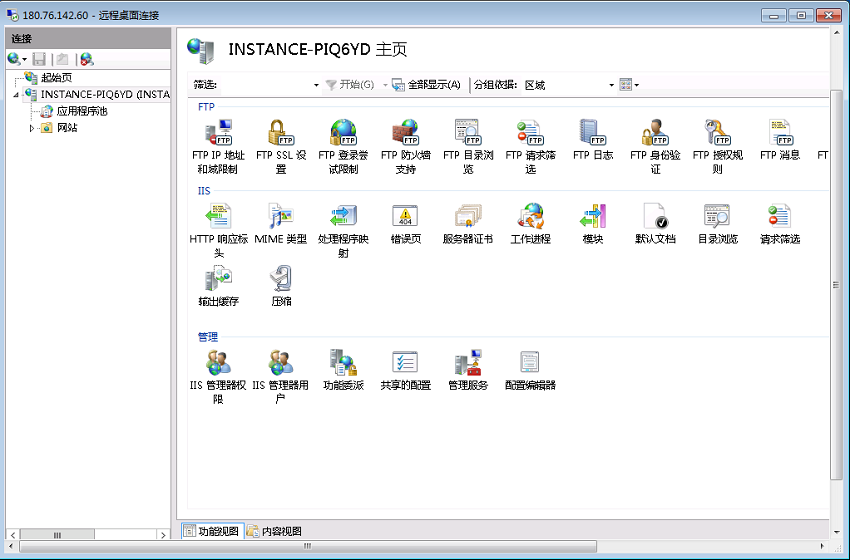Click right arrow of connections pane scrollbar
Screen dimensions: 850x560
coord(163,535)
